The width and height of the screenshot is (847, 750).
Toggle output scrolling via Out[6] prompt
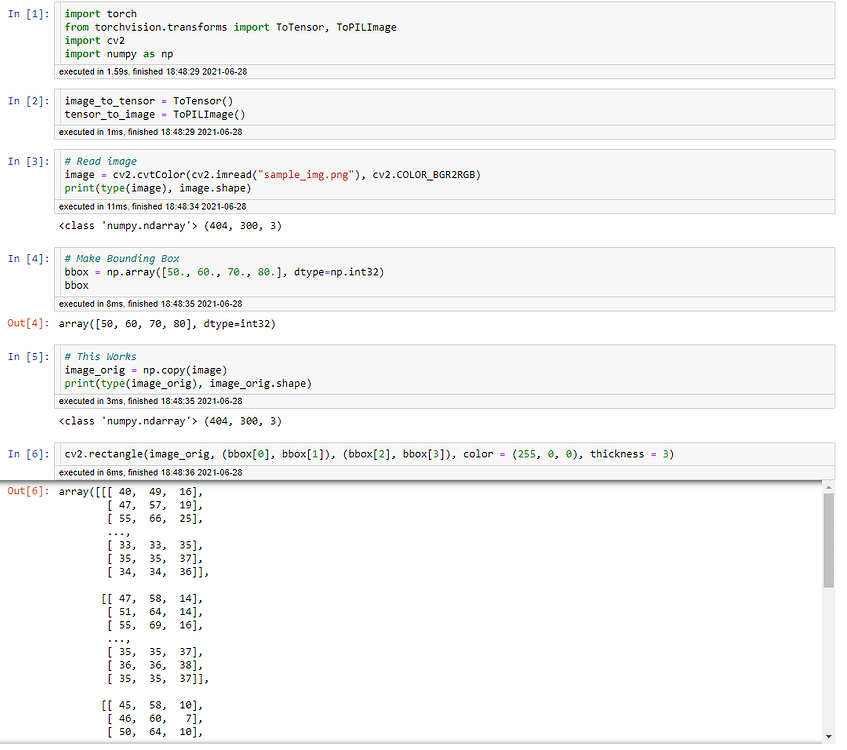(28, 492)
